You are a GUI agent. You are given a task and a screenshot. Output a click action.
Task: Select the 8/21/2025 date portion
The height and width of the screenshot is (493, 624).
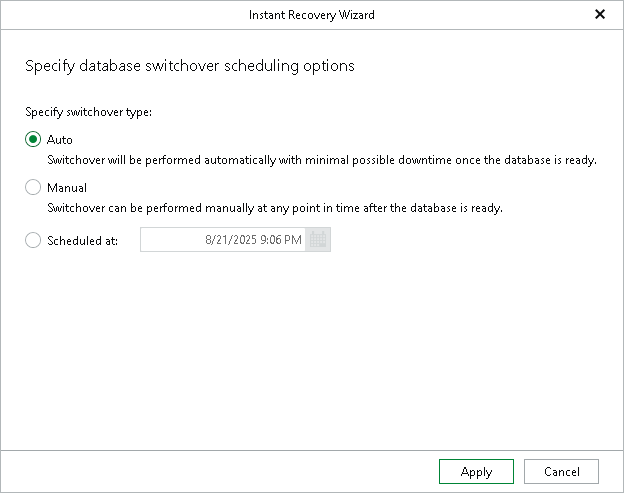(231, 240)
